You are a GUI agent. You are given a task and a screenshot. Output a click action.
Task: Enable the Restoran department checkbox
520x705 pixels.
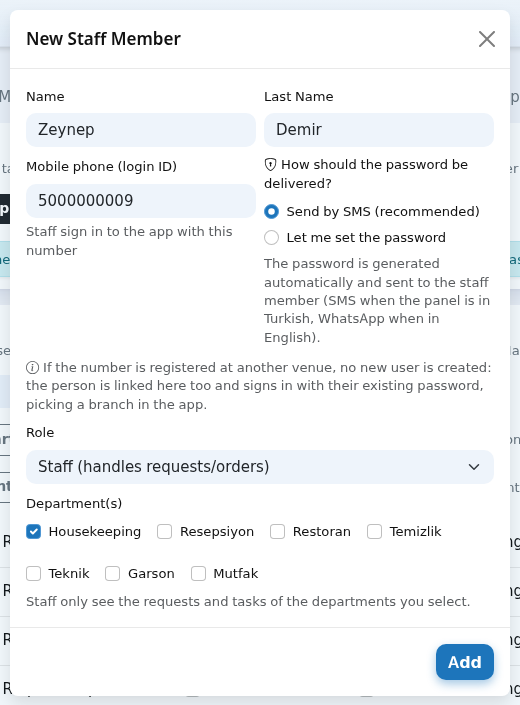click(x=277, y=531)
